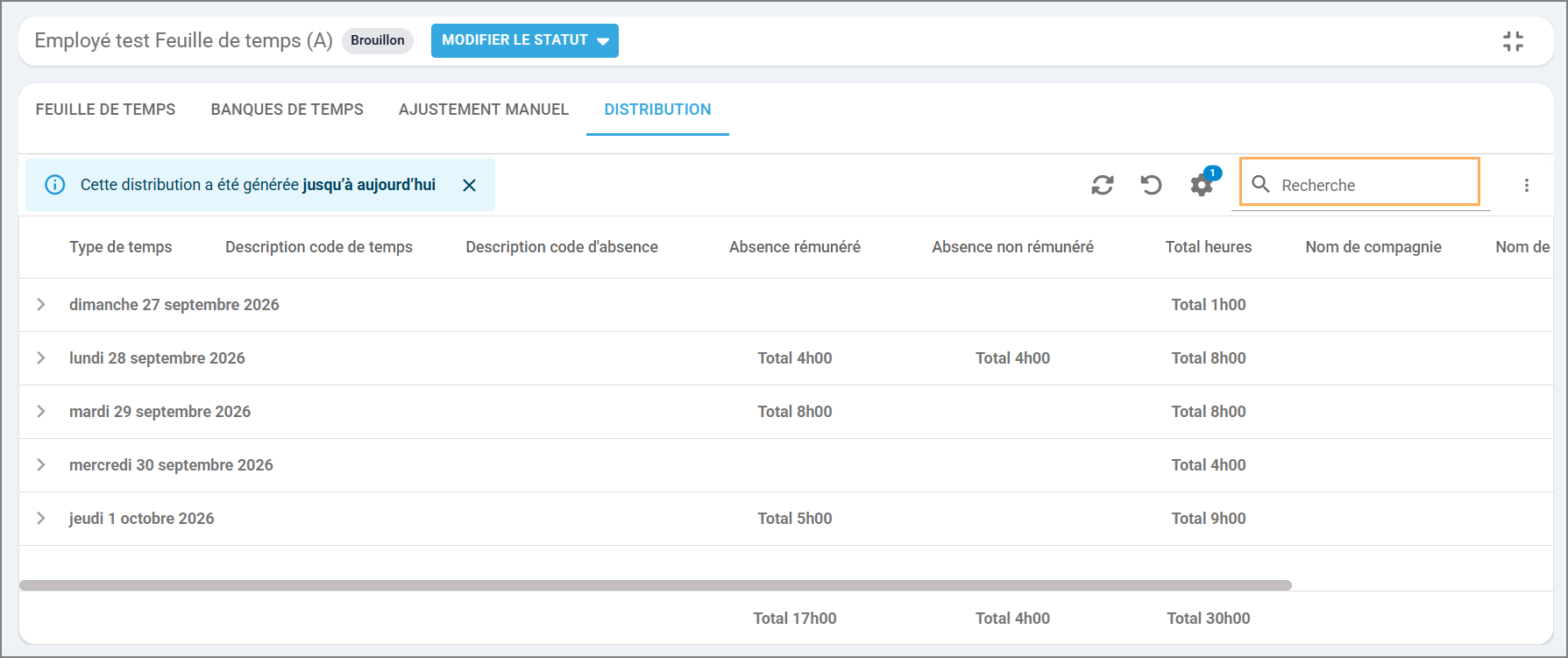Image resolution: width=1568 pixels, height=658 pixels.
Task: Select the Distribution tab
Action: [657, 110]
